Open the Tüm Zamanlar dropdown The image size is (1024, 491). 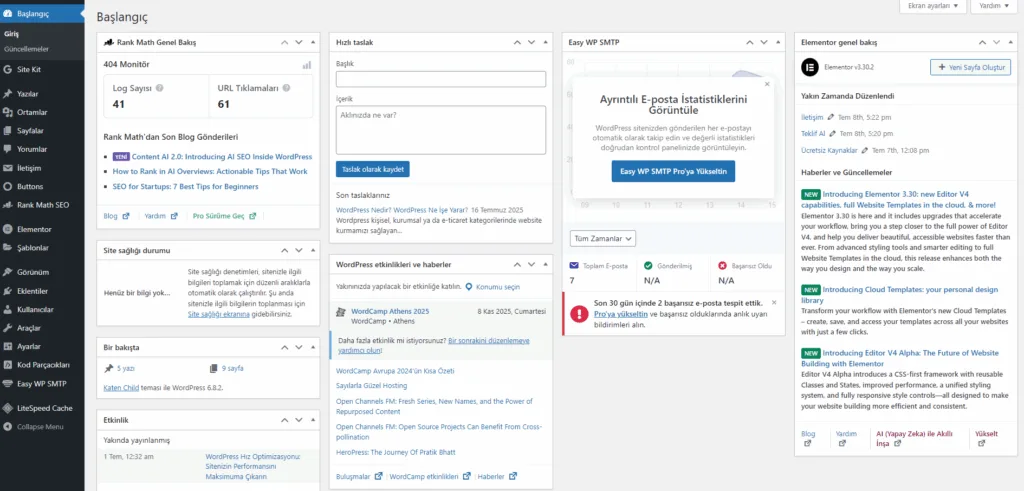[x=602, y=238]
